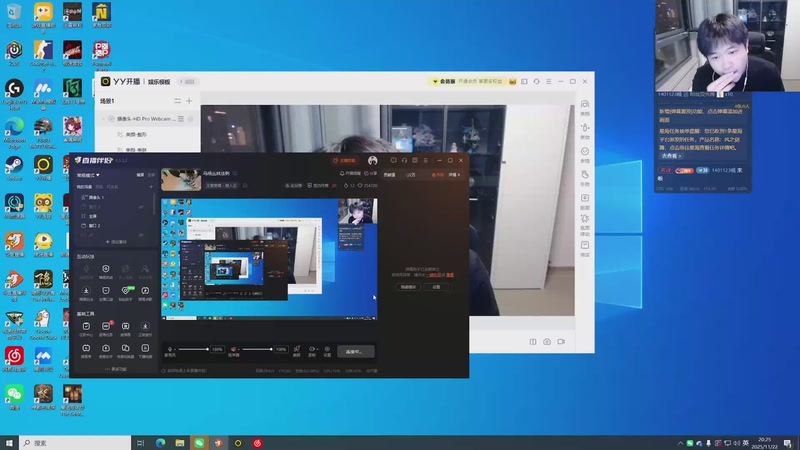The height and width of the screenshot is (450, 800).
Task: Mute the speaker icon in 直播伴侣 bottom bar
Action: pyautogui.click(x=234, y=350)
